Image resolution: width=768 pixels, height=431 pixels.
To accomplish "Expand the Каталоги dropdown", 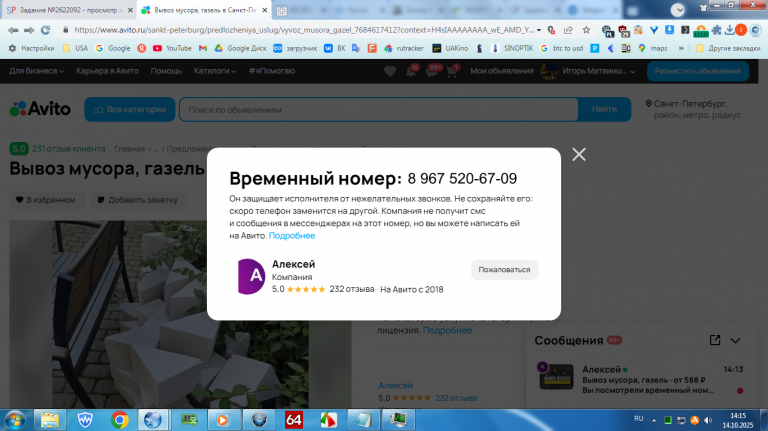I will [215, 71].
